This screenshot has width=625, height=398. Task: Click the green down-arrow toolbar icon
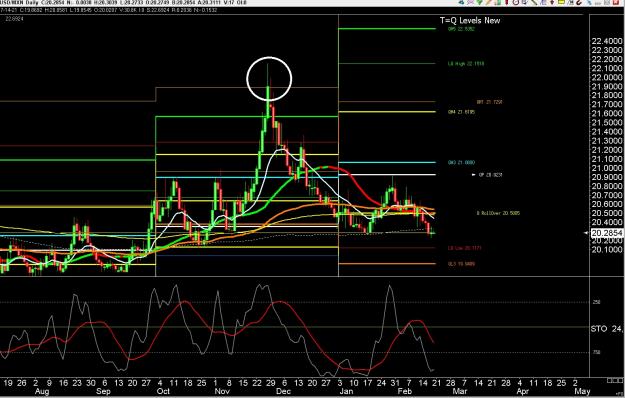point(480,2)
